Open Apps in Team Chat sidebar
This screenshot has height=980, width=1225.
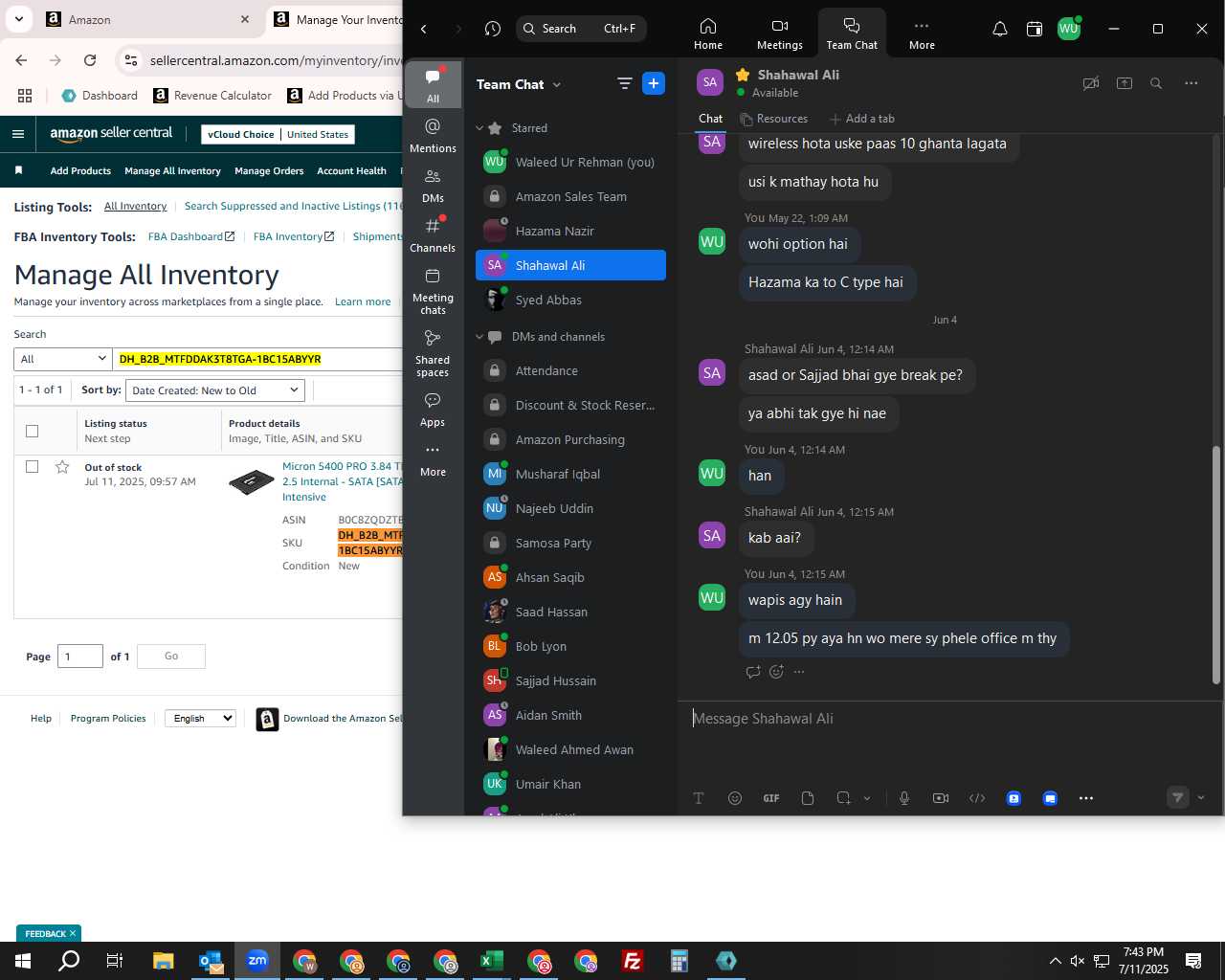[433, 410]
